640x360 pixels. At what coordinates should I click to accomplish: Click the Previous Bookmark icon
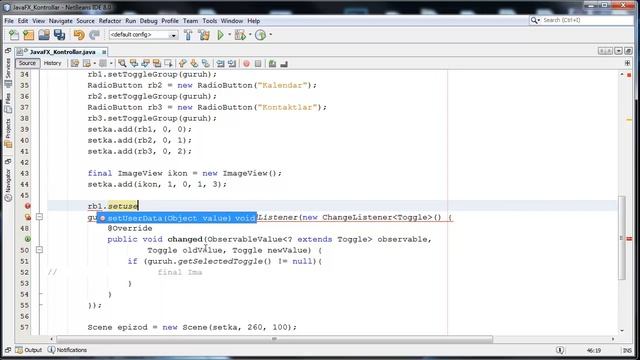[x=182, y=64]
